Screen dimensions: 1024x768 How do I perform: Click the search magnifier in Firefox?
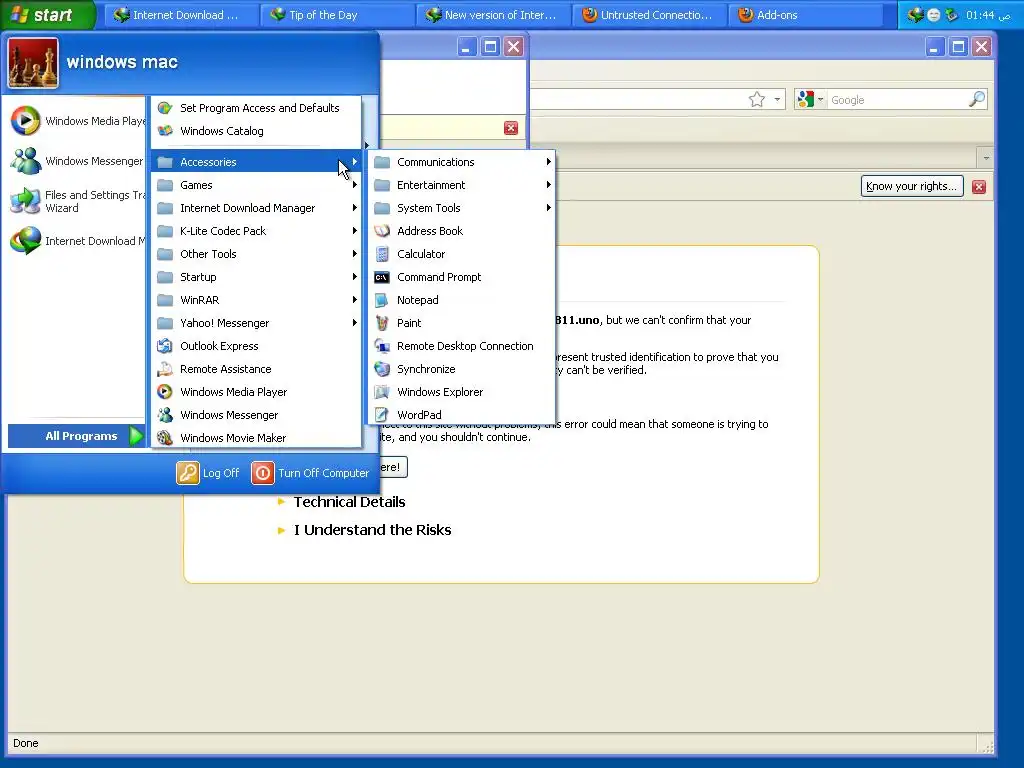coord(977,99)
